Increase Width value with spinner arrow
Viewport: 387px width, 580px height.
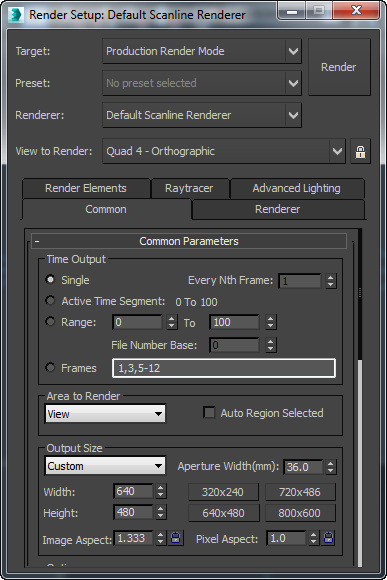click(160, 488)
